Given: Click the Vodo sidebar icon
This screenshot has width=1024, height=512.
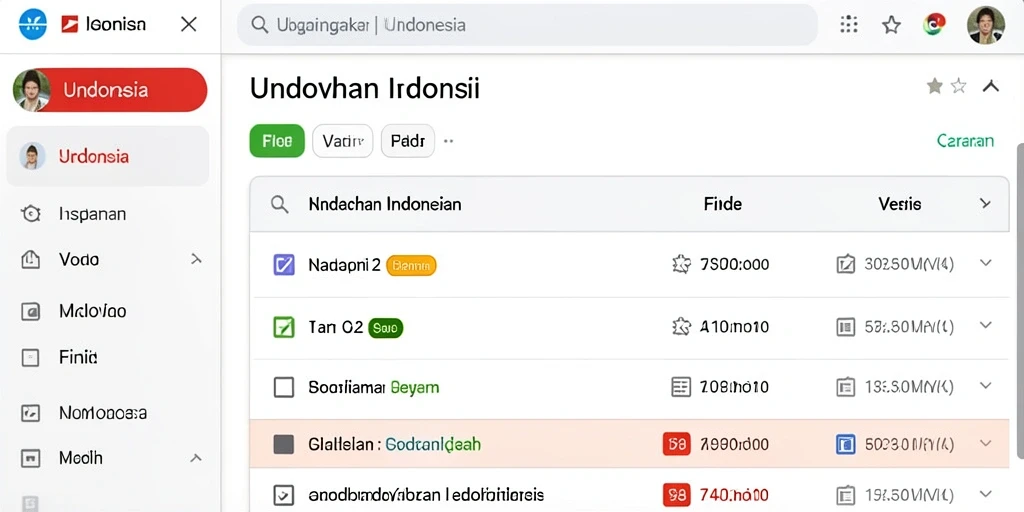Looking at the screenshot, I should click(x=31, y=259).
